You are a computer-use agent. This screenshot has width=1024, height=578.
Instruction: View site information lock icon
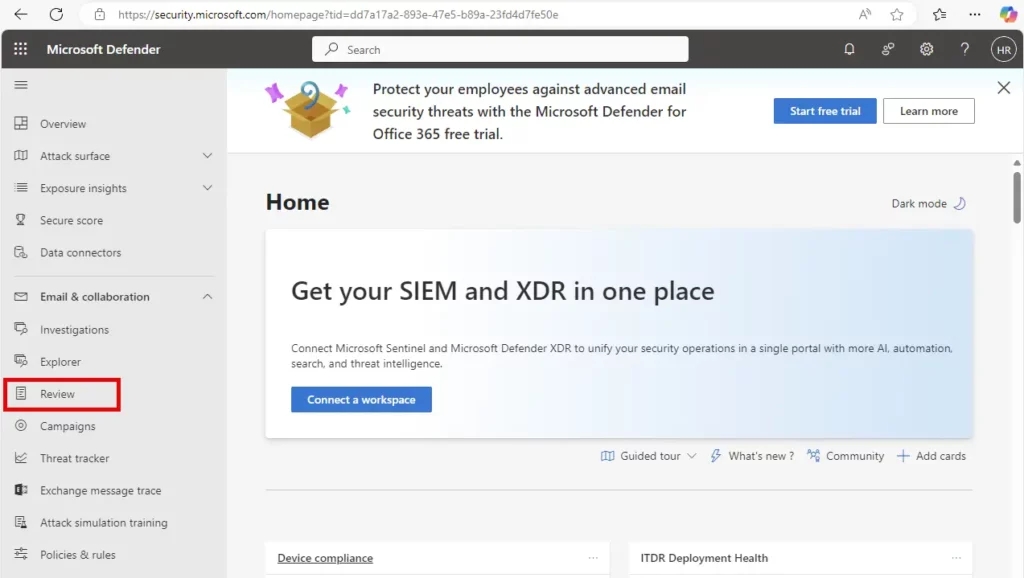100,14
